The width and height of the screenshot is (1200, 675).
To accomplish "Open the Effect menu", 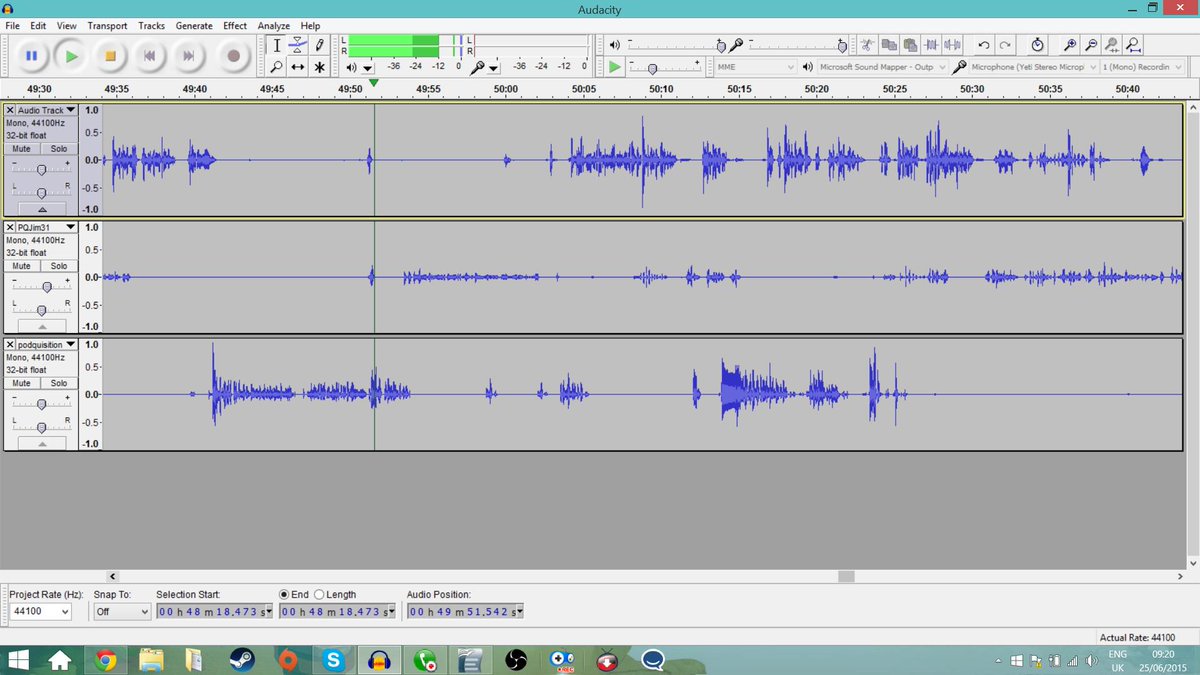I will 235,25.
